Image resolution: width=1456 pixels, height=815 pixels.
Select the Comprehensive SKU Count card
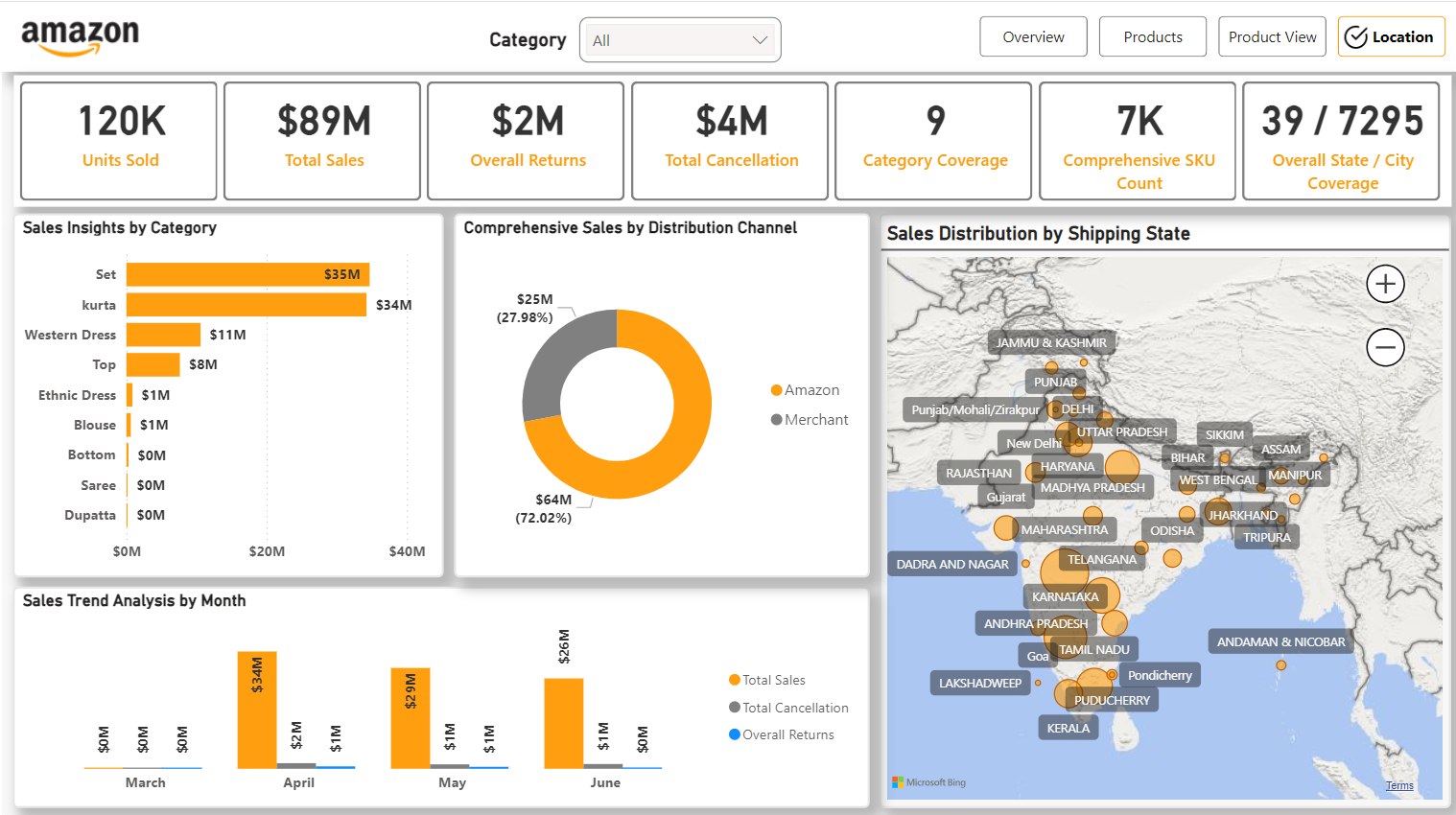pyautogui.click(x=1138, y=141)
